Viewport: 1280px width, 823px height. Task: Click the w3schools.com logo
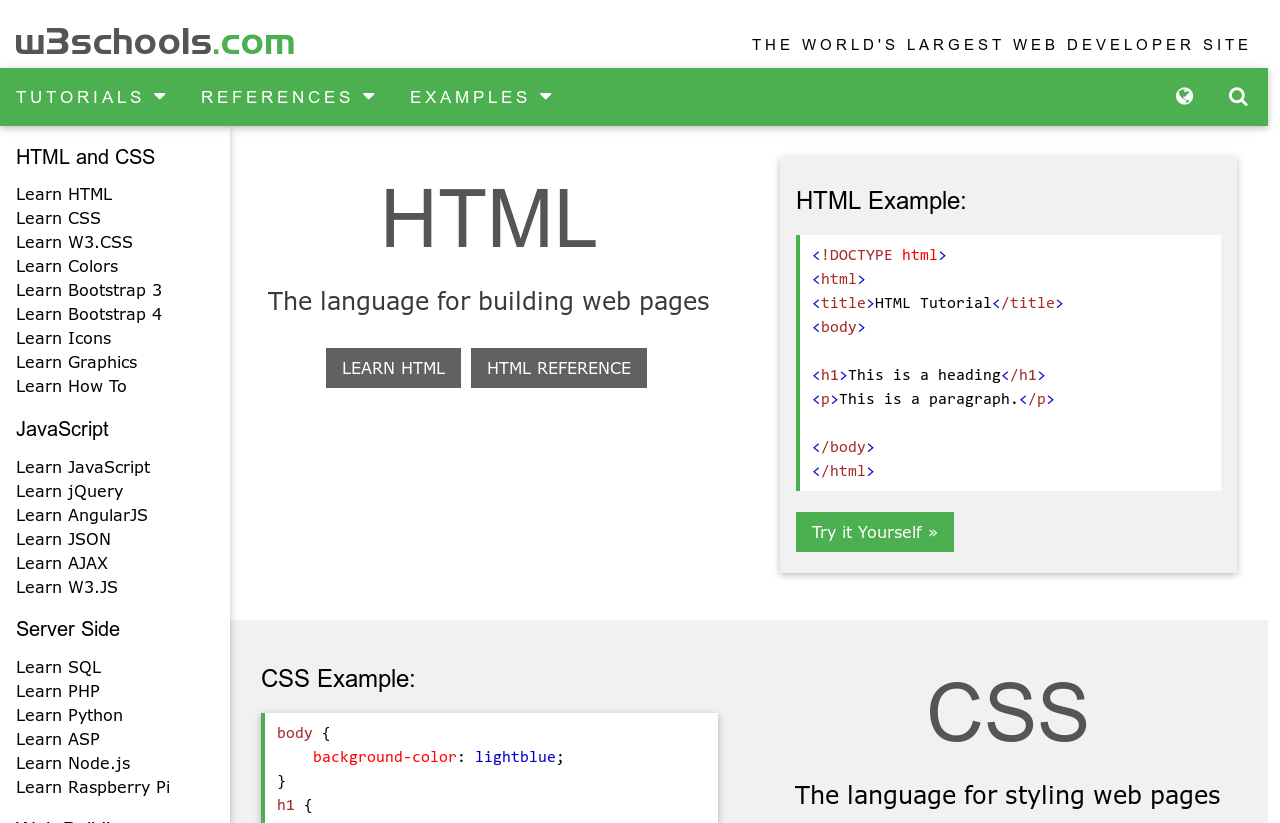coord(155,42)
